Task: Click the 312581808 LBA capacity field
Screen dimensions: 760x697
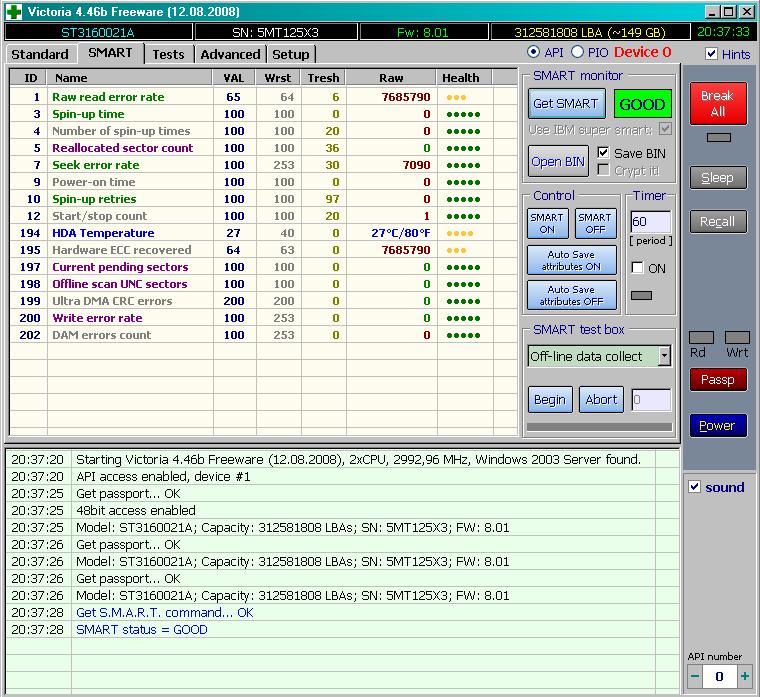Action: [590, 32]
